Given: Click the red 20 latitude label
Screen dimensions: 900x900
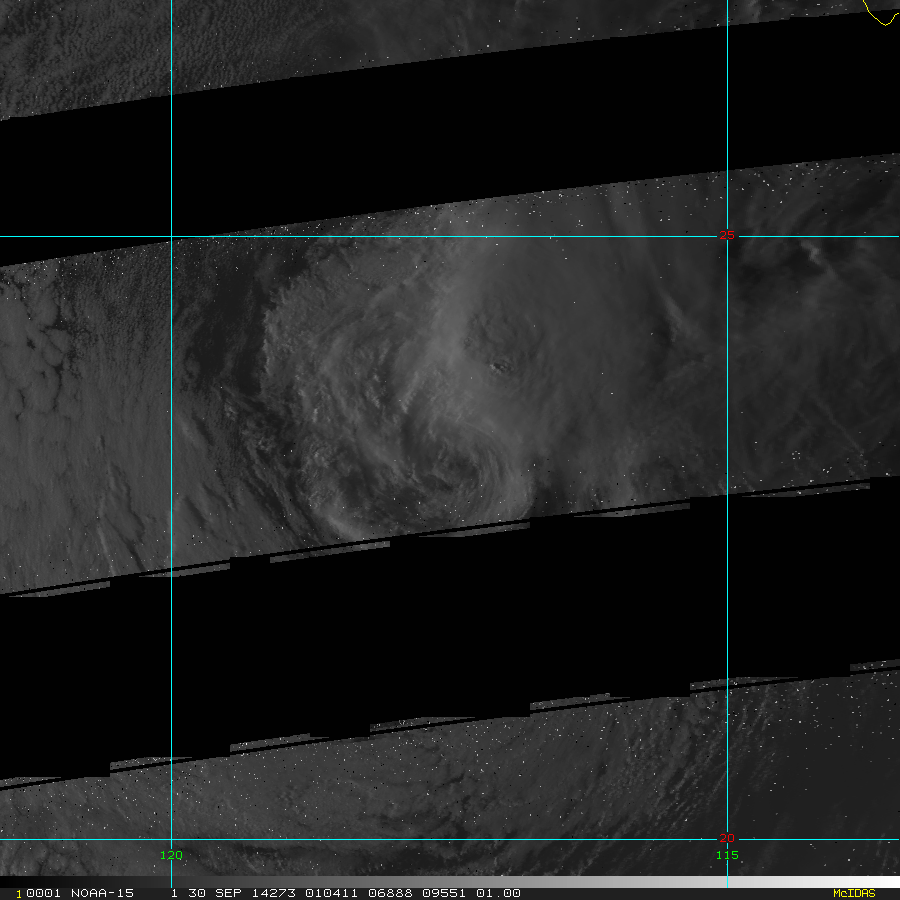Looking at the screenshot, I should [x=726, y=838].
